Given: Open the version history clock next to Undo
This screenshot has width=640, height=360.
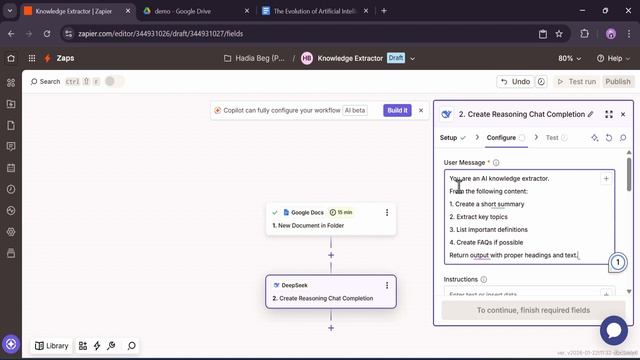Looking at the screenshot, I should coord(541,82).
